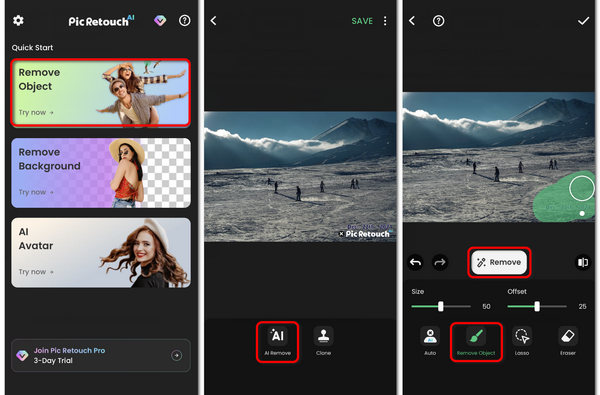Go back from the remove object screen
Viewport: 600px width, 395px height.
(412, 21)
